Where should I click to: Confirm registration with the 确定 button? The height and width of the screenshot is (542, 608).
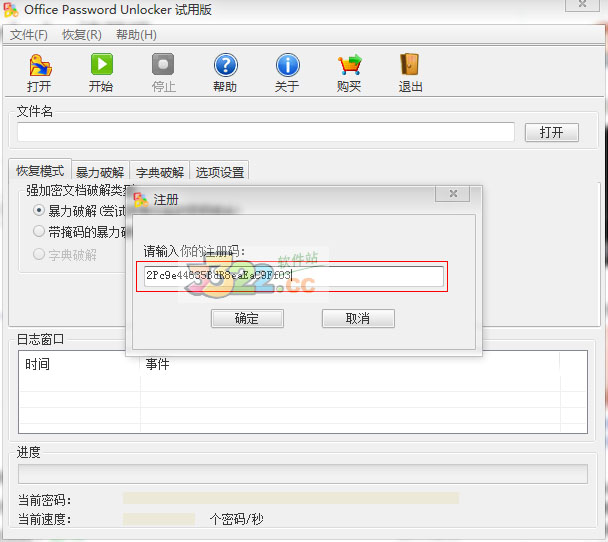point(247,318)
